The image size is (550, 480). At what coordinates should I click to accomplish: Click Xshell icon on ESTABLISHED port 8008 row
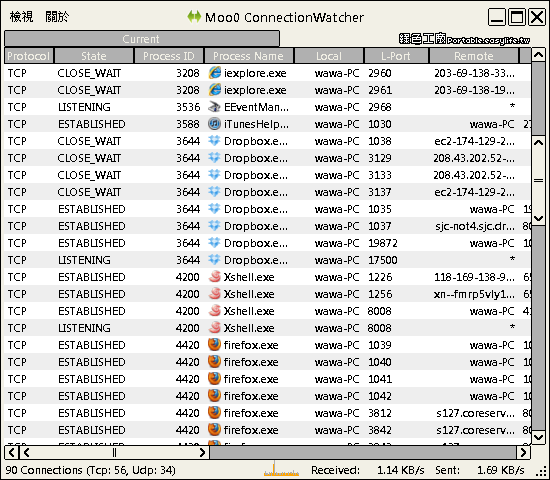point(214,311)
